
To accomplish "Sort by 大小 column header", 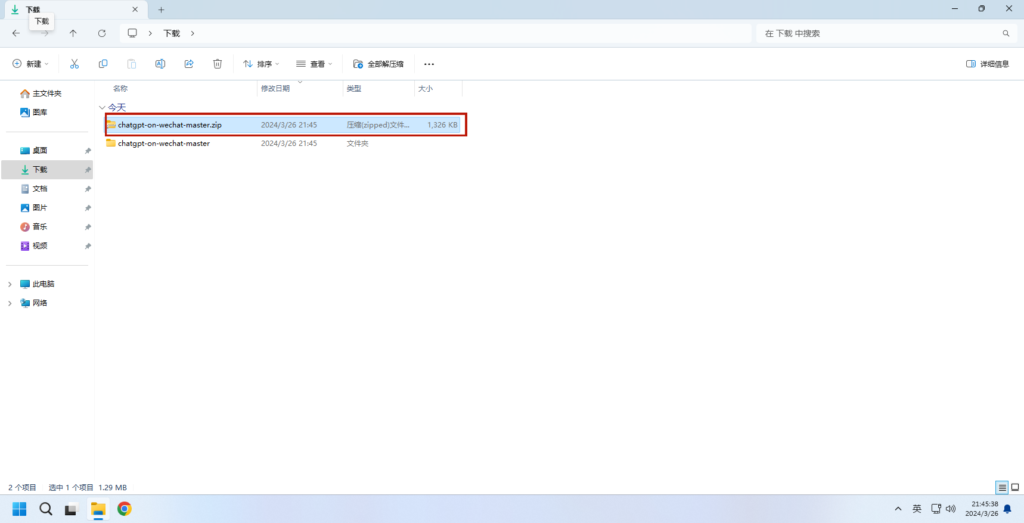I will coord(425,88).
